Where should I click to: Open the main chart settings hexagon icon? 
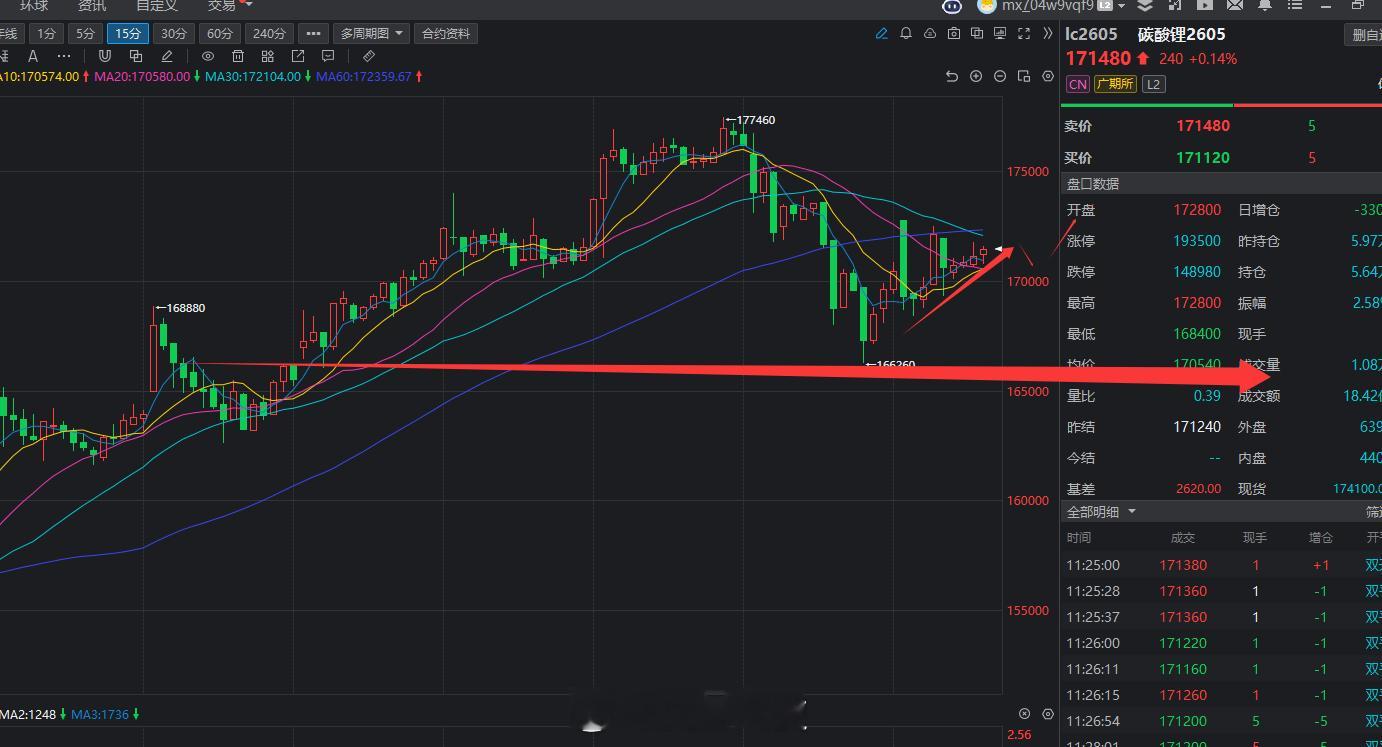pos(1048,76)
